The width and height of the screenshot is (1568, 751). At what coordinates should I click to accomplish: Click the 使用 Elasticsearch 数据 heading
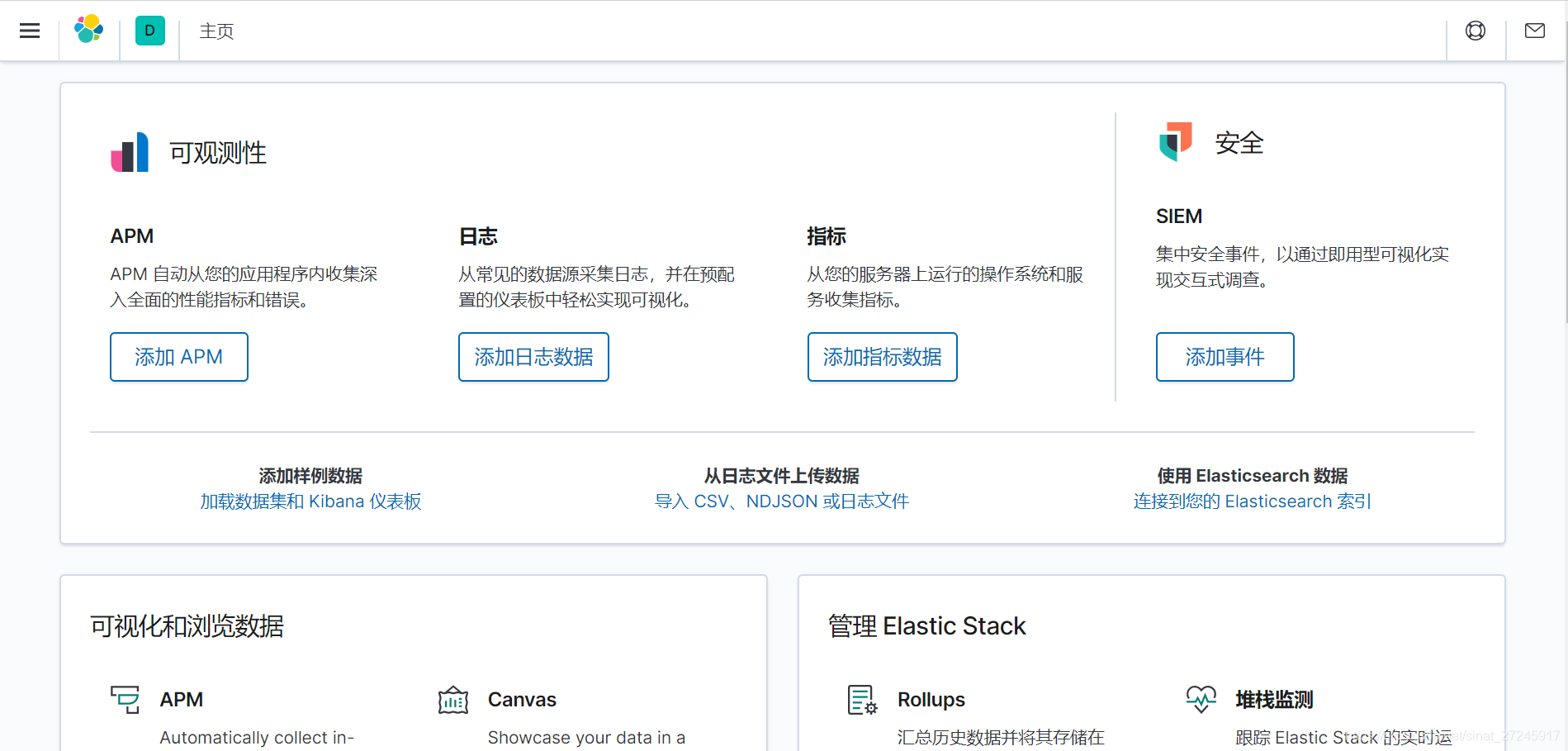[x=1252, y=476]
